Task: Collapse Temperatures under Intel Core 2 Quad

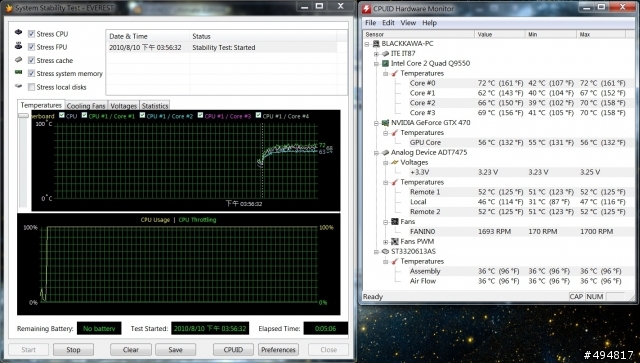Action: click(386, 73)
